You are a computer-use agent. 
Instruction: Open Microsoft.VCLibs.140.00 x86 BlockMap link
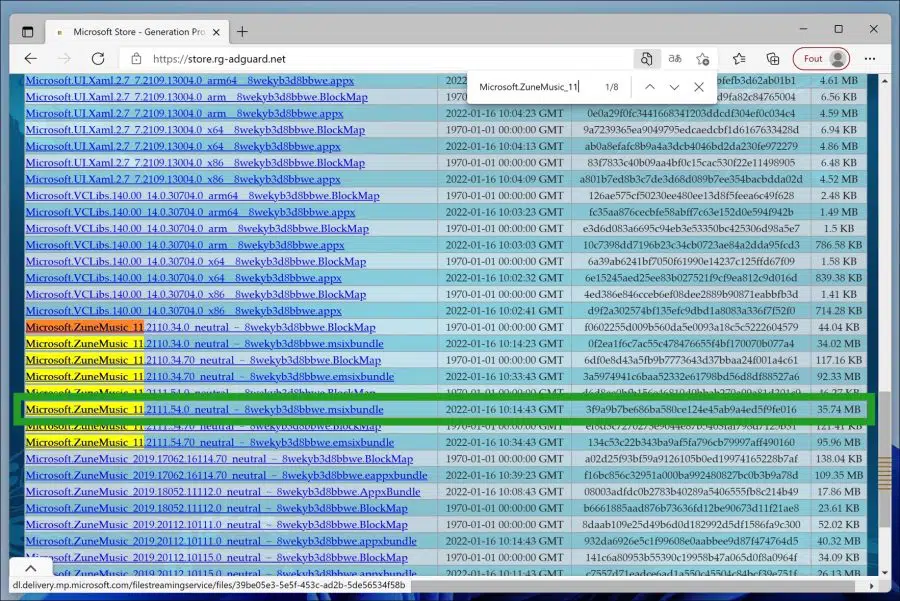tap(196, 294)
